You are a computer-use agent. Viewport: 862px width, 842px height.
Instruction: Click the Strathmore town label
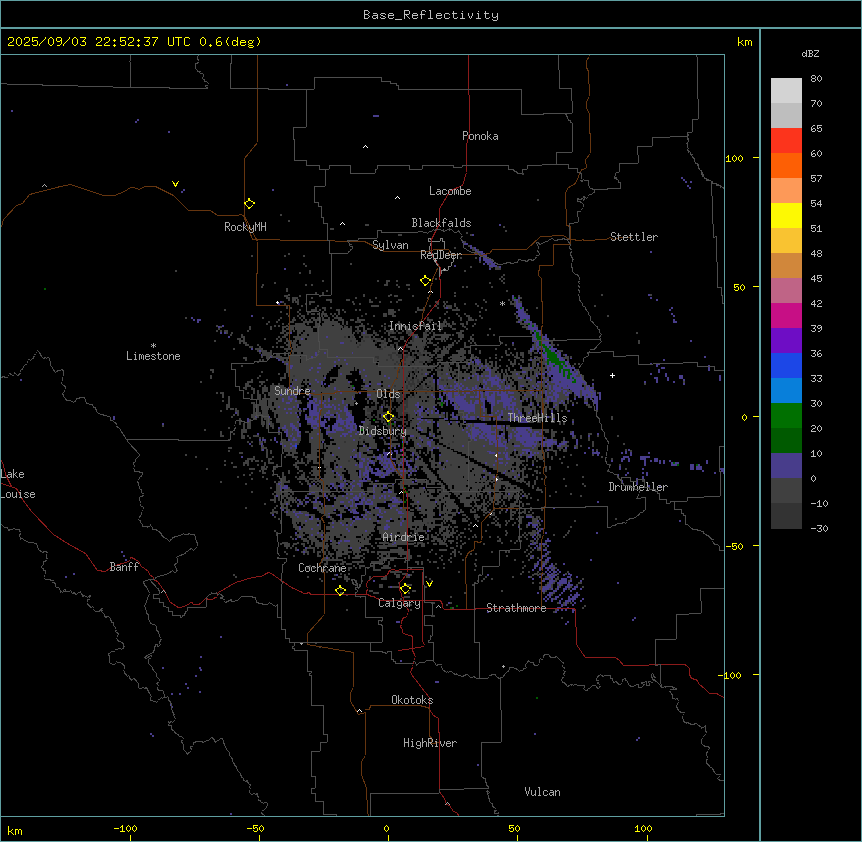(516, 608)
